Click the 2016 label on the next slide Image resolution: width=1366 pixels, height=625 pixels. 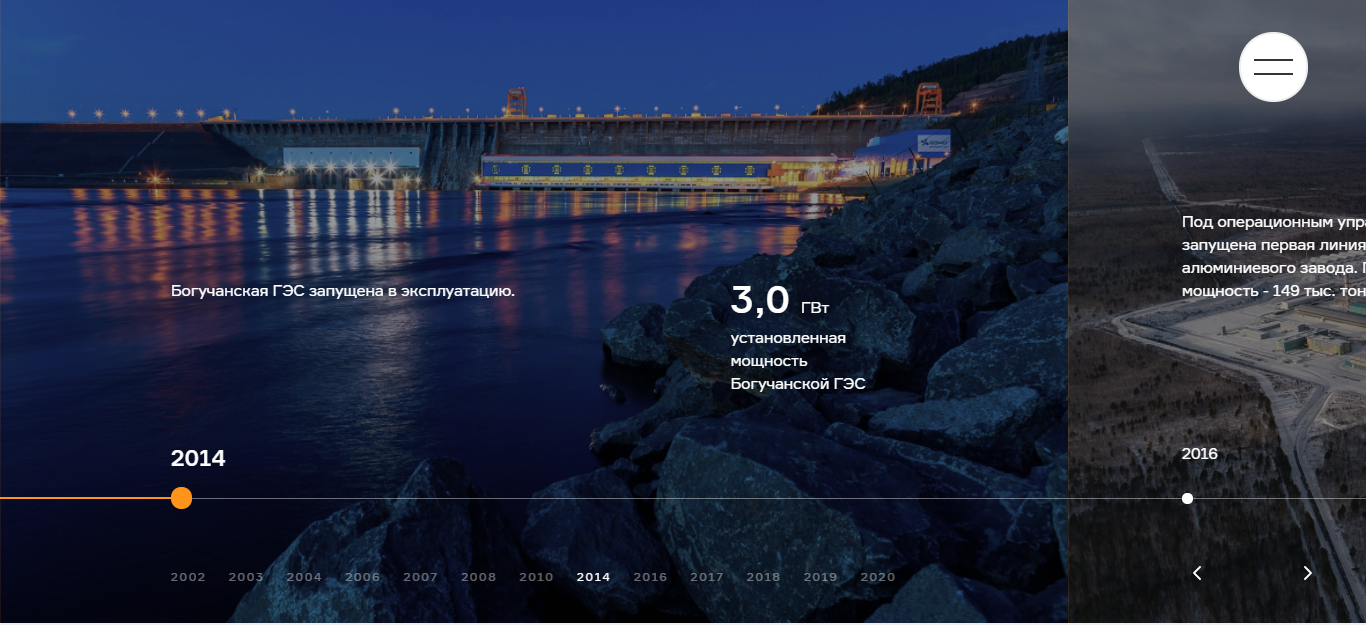click(1200, 453)
